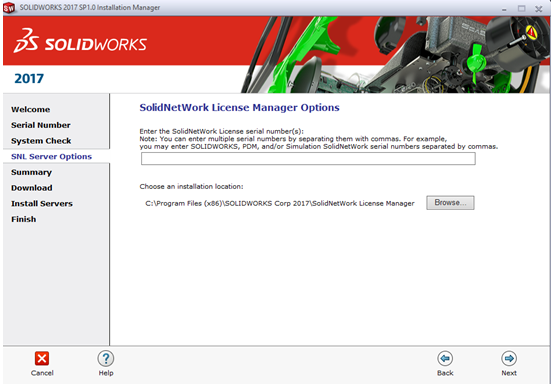Open the System Check step

click(x=41, y=141)
